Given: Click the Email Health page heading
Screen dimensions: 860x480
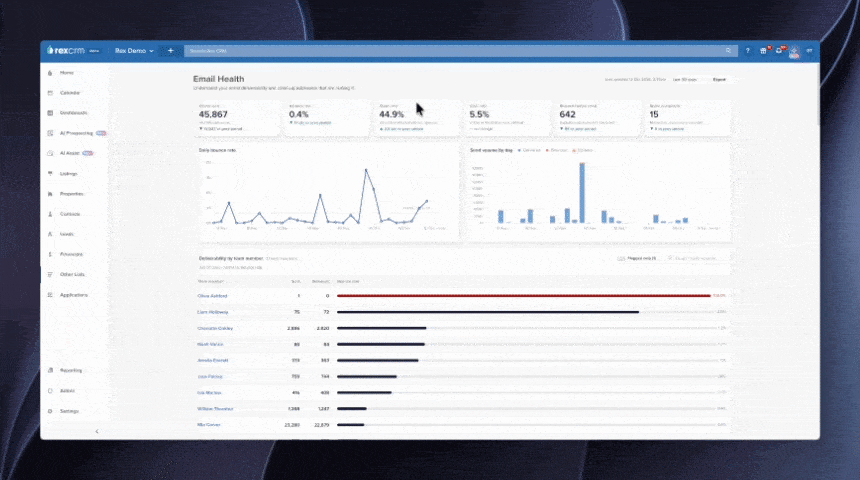Looking at the screenshot, I should [x=218, y=79].
